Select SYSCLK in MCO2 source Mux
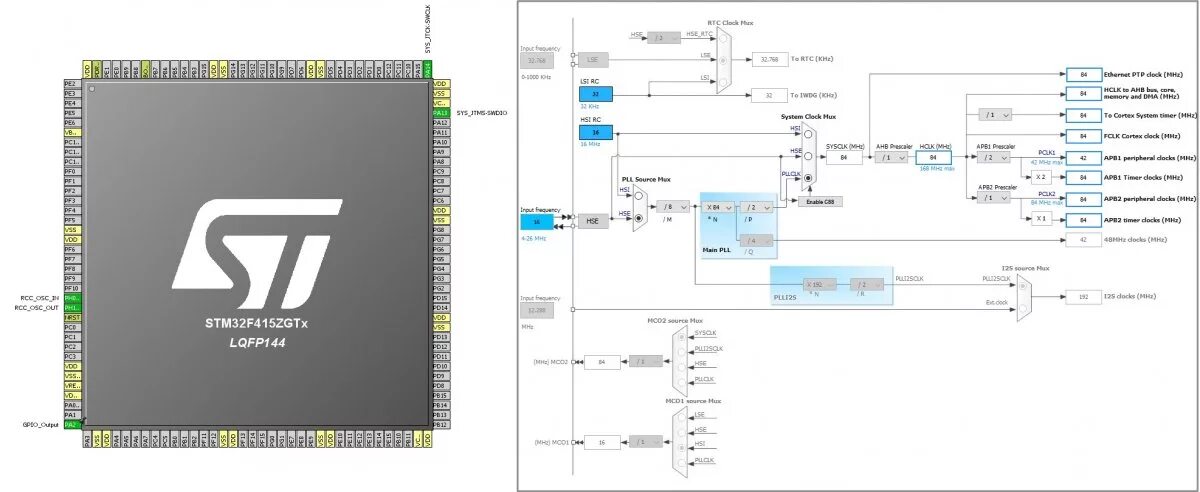 tap(683, 337)
